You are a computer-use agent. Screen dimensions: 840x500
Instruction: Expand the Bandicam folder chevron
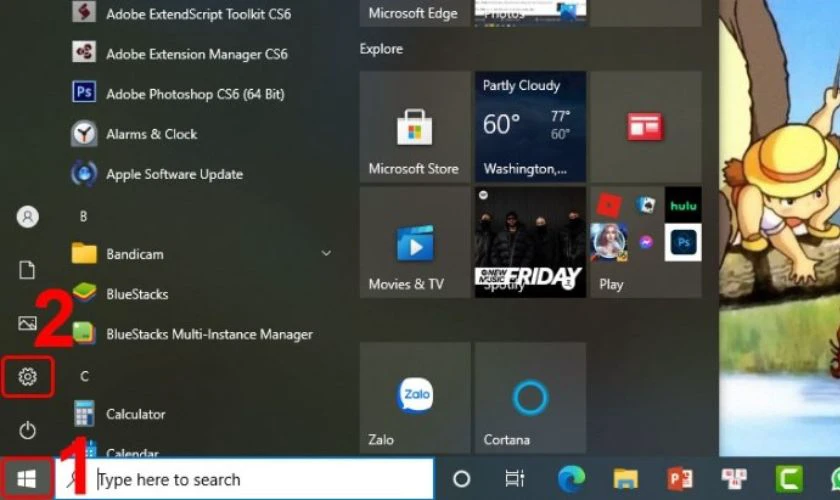[x=326, y=253]
